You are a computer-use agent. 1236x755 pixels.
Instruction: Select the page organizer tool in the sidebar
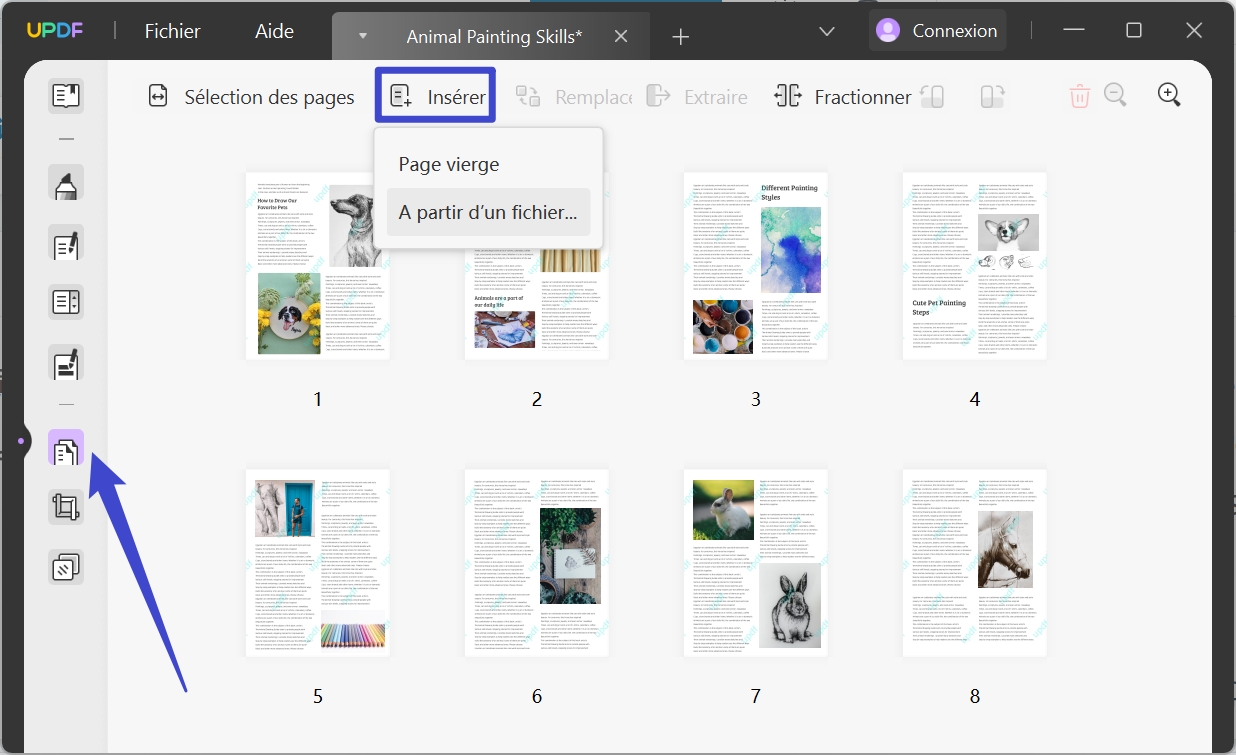(65, 450)
